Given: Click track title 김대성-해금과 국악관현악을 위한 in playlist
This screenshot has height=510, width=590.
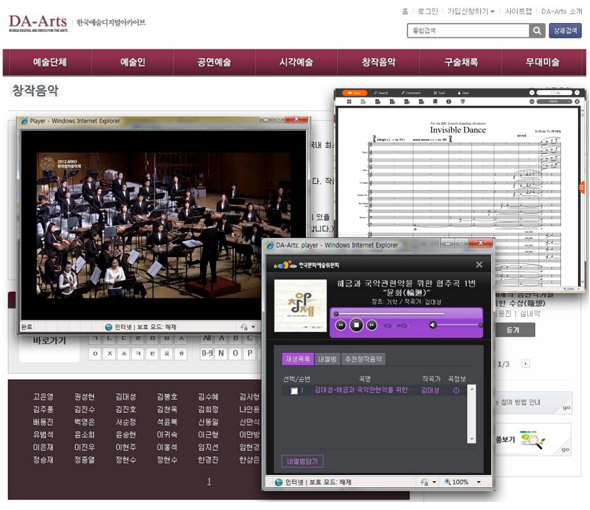Looking at the screenshot, I should [364, 391].
